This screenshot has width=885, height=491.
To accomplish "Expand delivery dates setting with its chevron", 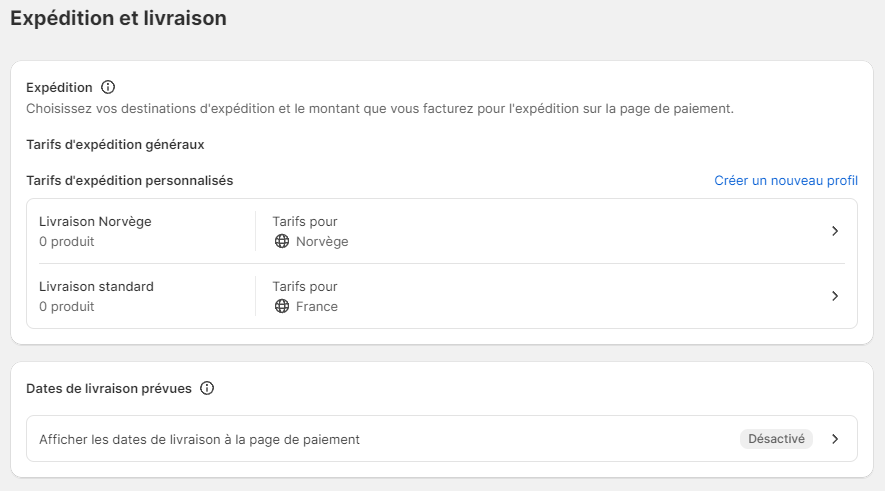I will 835,438.
